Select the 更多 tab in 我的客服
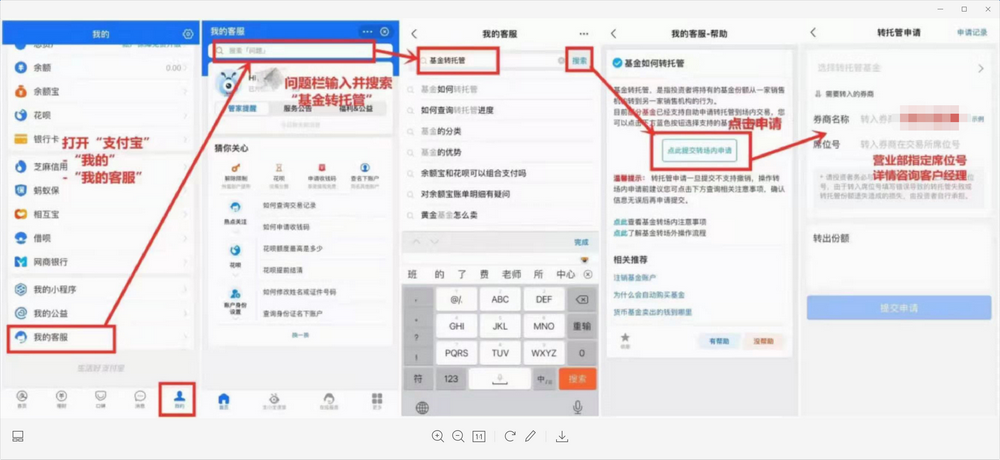Viewport: 1000px width, 460px height. [x=377, y=401]
